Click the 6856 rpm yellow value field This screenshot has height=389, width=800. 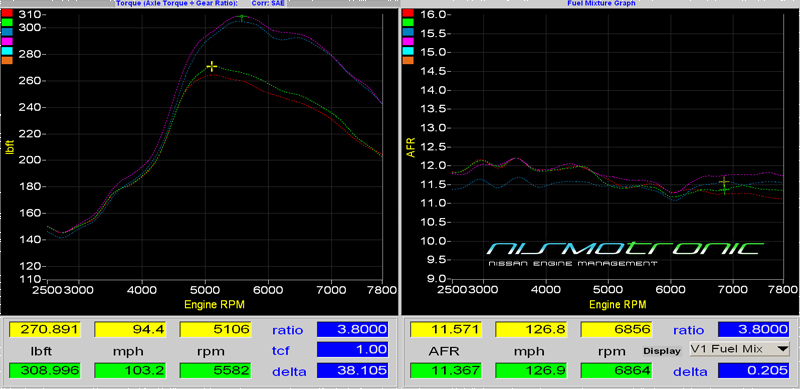pos(616,329)
